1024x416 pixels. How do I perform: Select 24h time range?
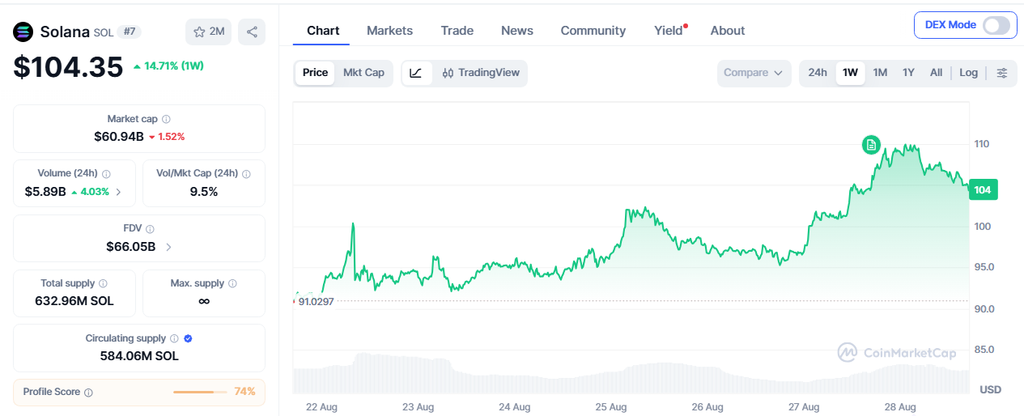pos(818,73)
